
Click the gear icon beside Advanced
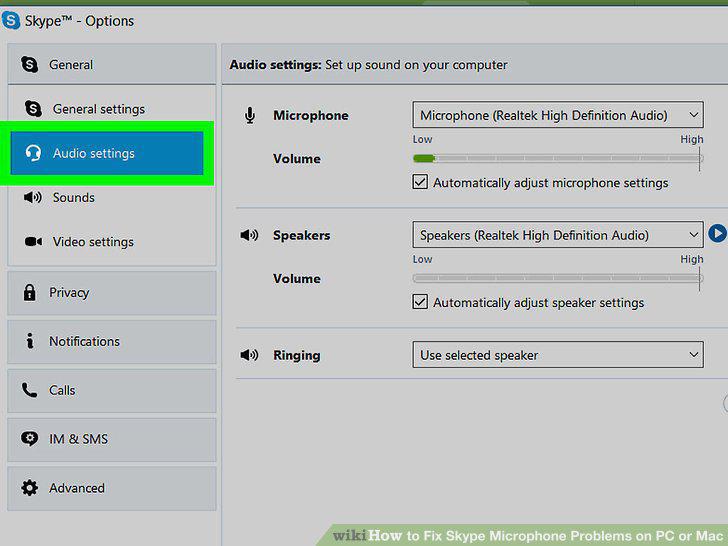click(x=29, y=488)
